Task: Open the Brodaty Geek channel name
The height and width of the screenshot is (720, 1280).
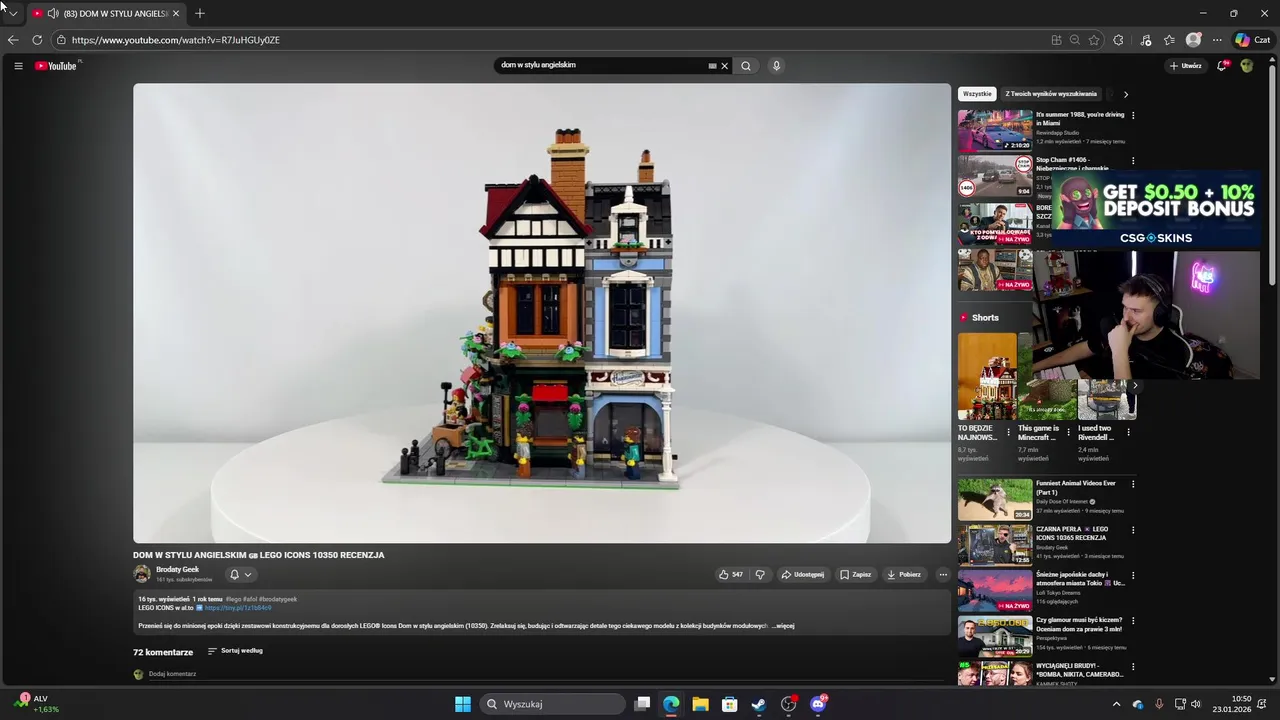Action: click(x=177, y=570)
